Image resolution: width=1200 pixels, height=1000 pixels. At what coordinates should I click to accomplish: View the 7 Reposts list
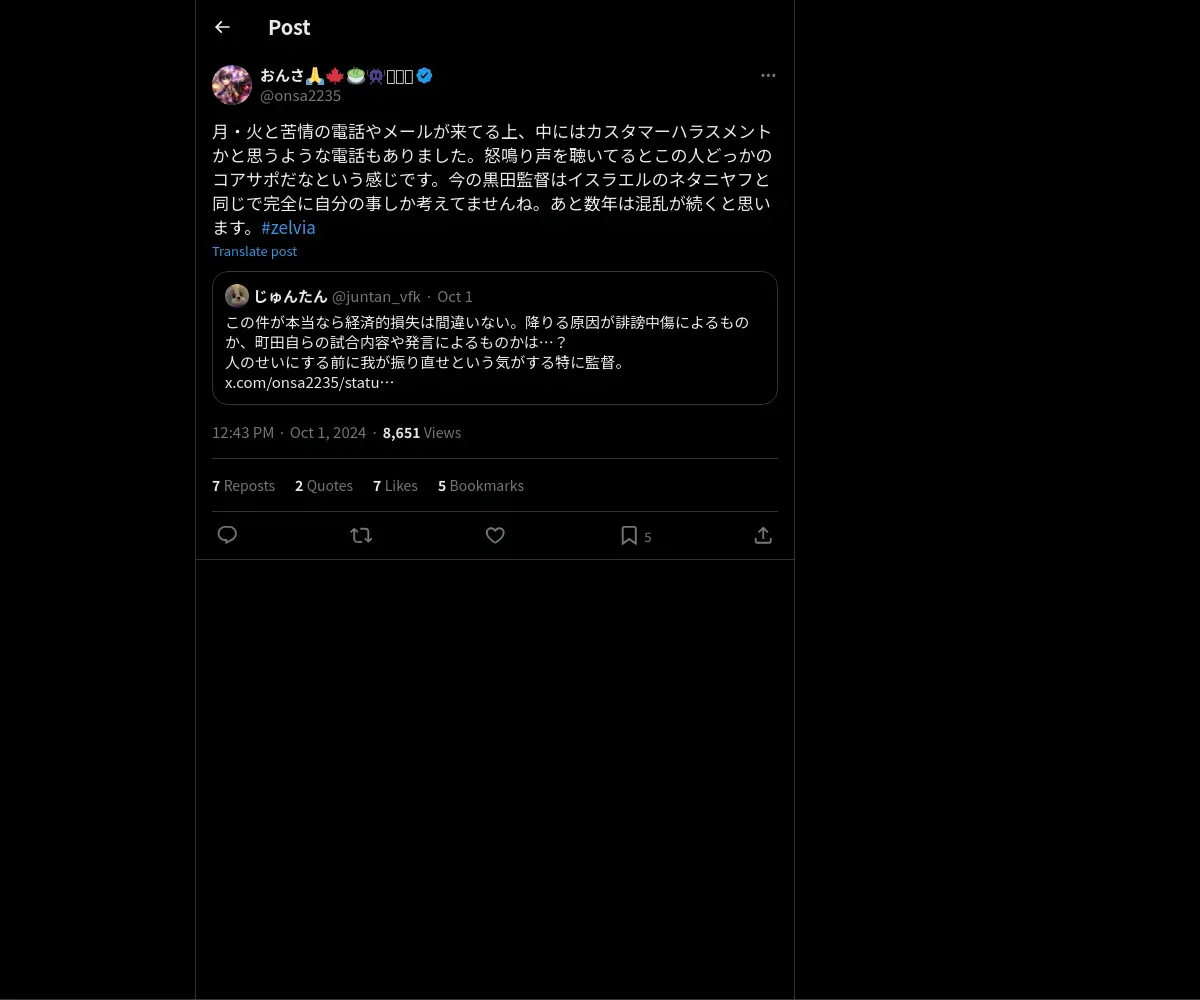(x=243, y=485)
